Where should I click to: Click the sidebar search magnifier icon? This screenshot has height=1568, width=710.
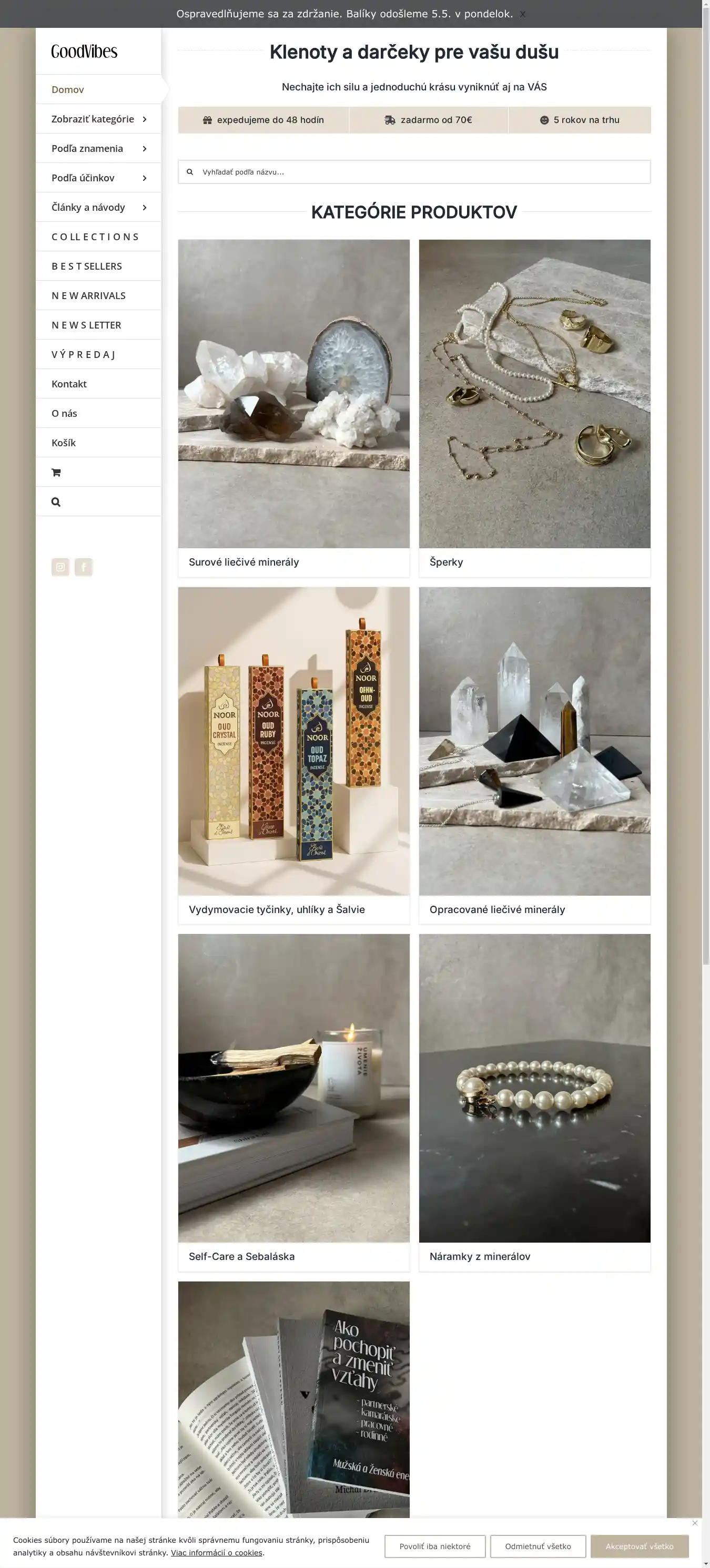tap(56, 502)
